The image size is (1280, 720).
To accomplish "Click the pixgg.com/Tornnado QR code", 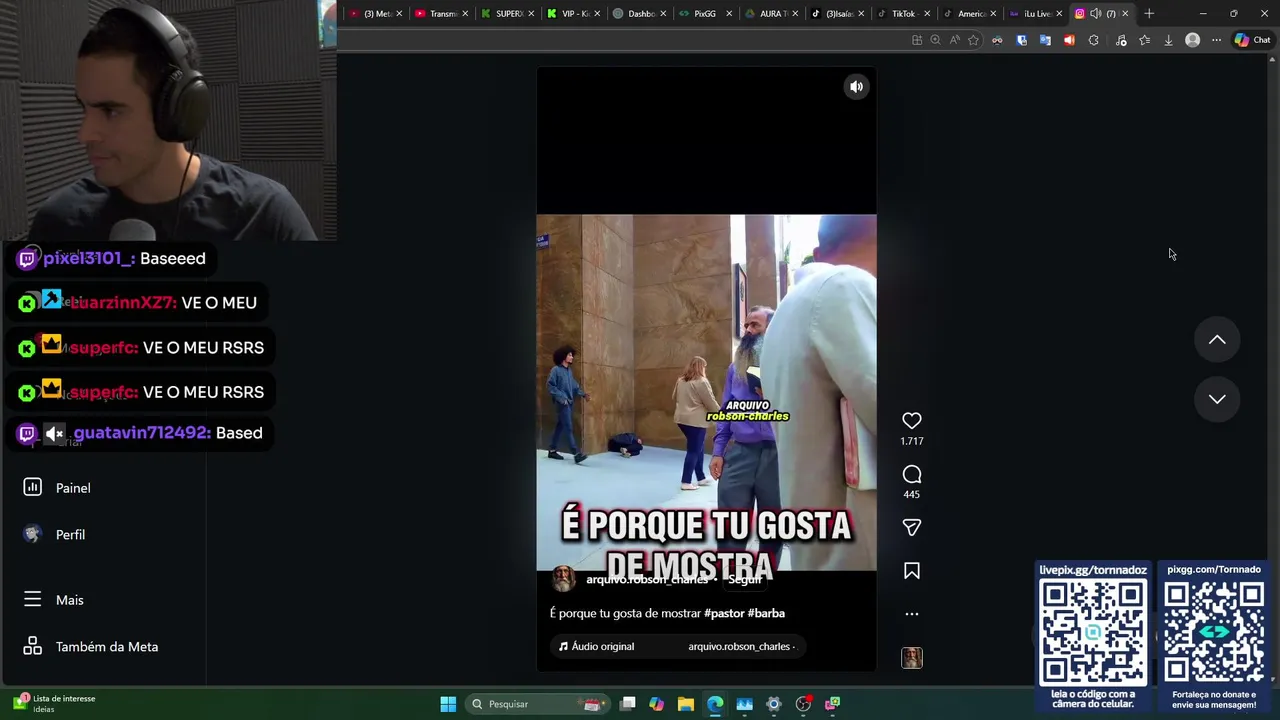I will pyautogui.click(x=1214, y=632).
